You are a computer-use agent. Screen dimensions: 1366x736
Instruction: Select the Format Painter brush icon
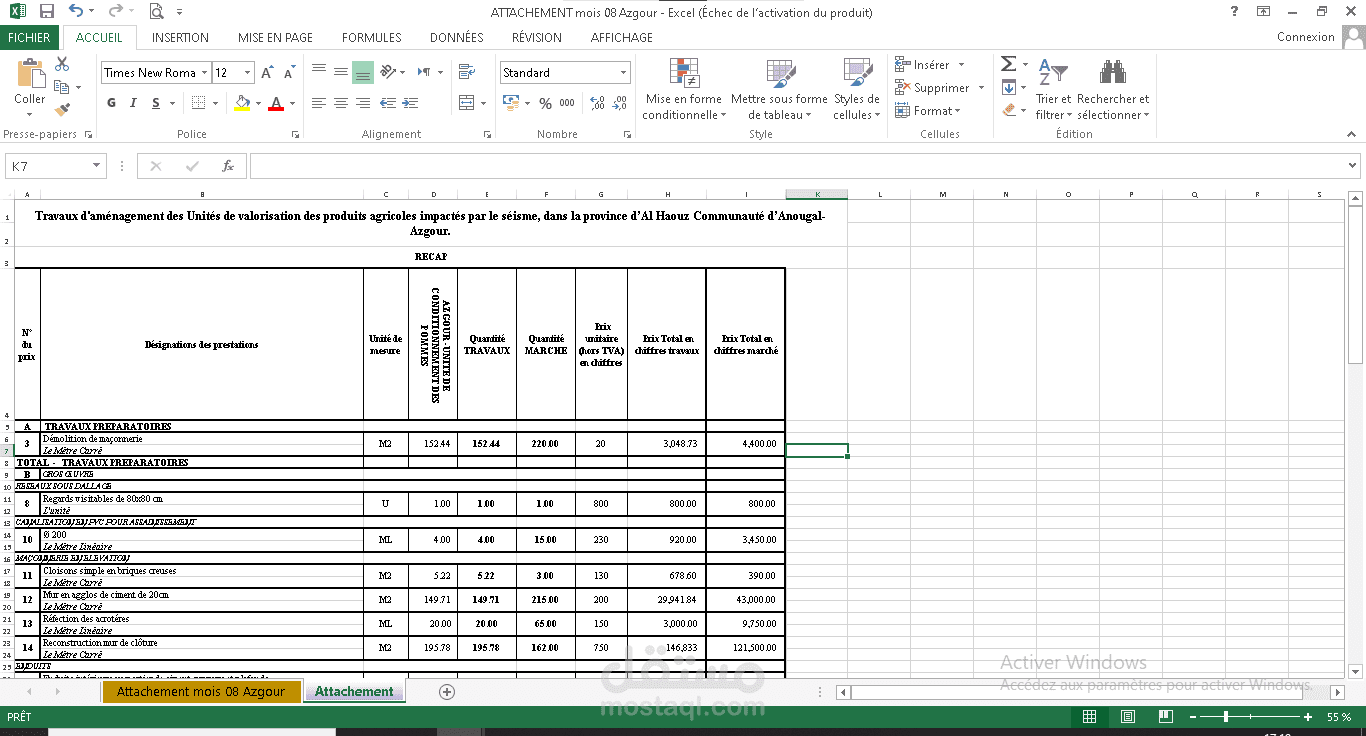62,109
